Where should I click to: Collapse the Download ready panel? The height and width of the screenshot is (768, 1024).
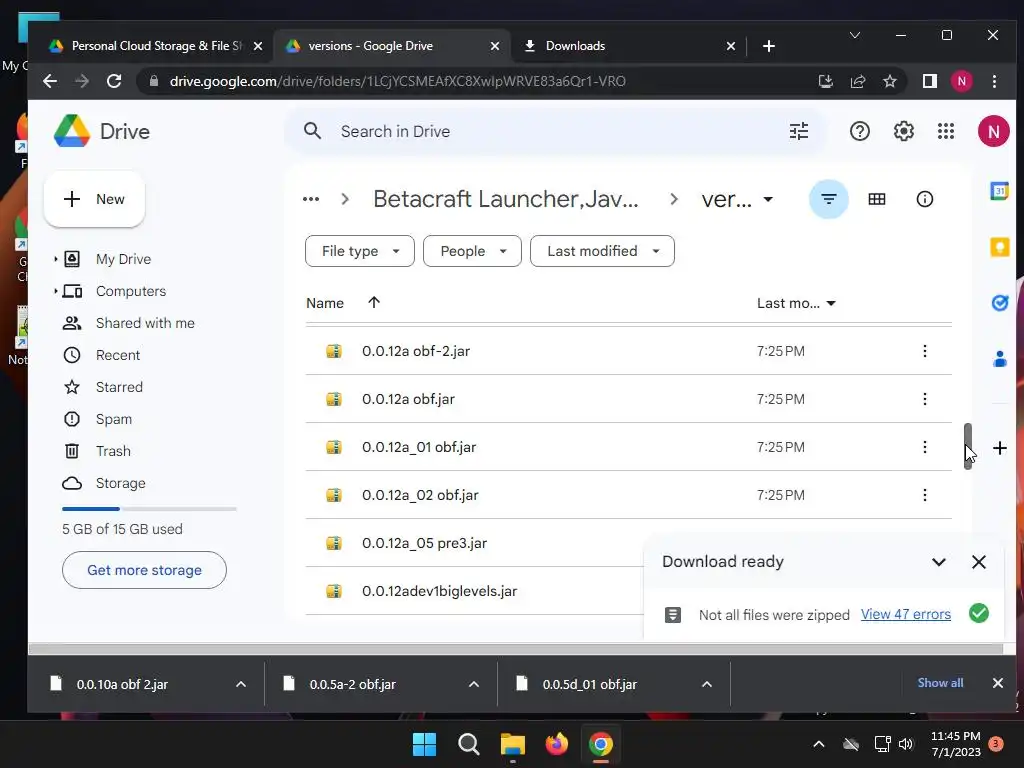coord(938,562)
